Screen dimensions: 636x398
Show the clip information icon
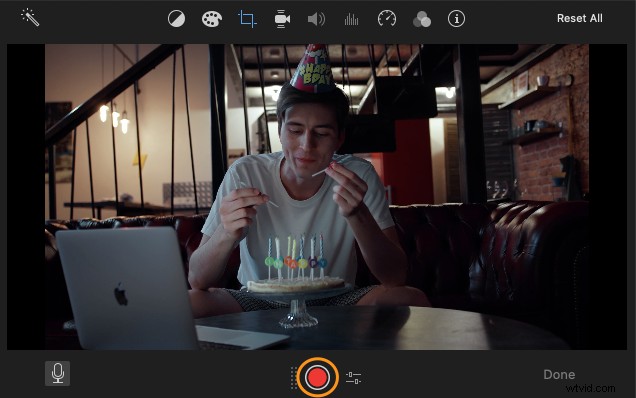click(x=456, y=19)
